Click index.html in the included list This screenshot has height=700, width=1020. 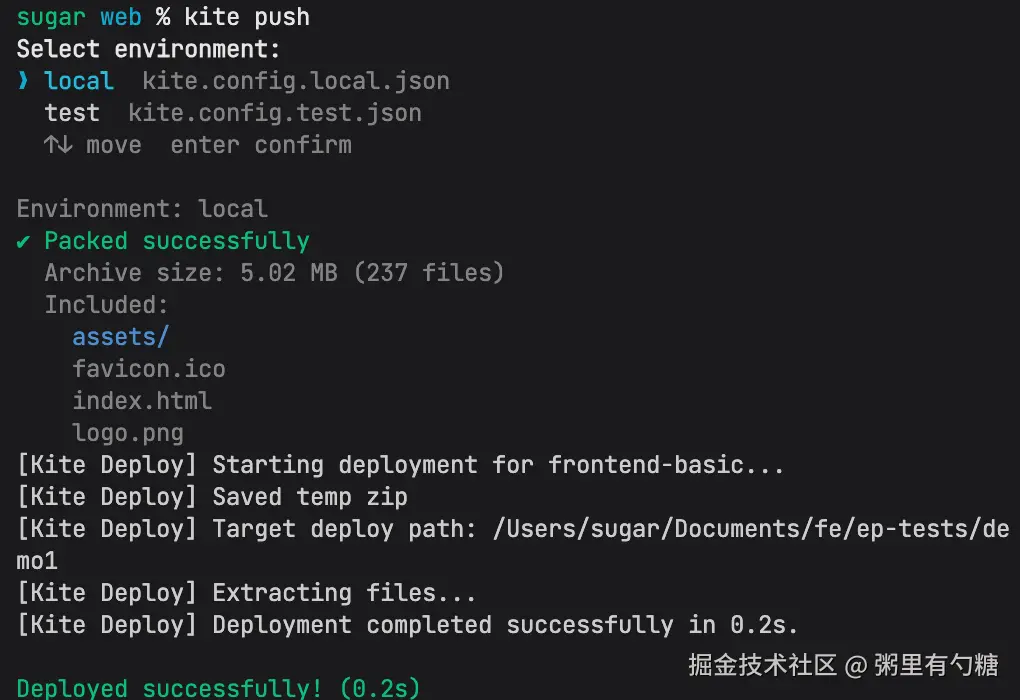coord(142,401)
